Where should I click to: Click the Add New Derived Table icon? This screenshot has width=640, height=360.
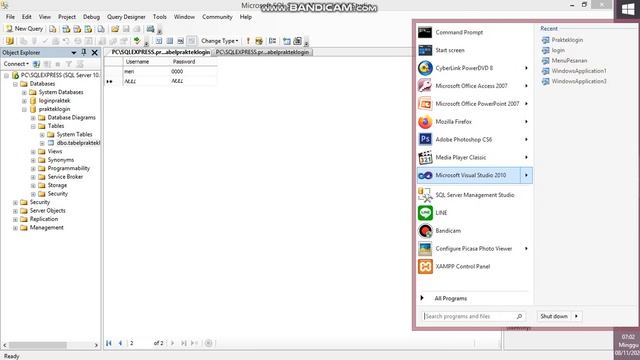tap(298, 41)
